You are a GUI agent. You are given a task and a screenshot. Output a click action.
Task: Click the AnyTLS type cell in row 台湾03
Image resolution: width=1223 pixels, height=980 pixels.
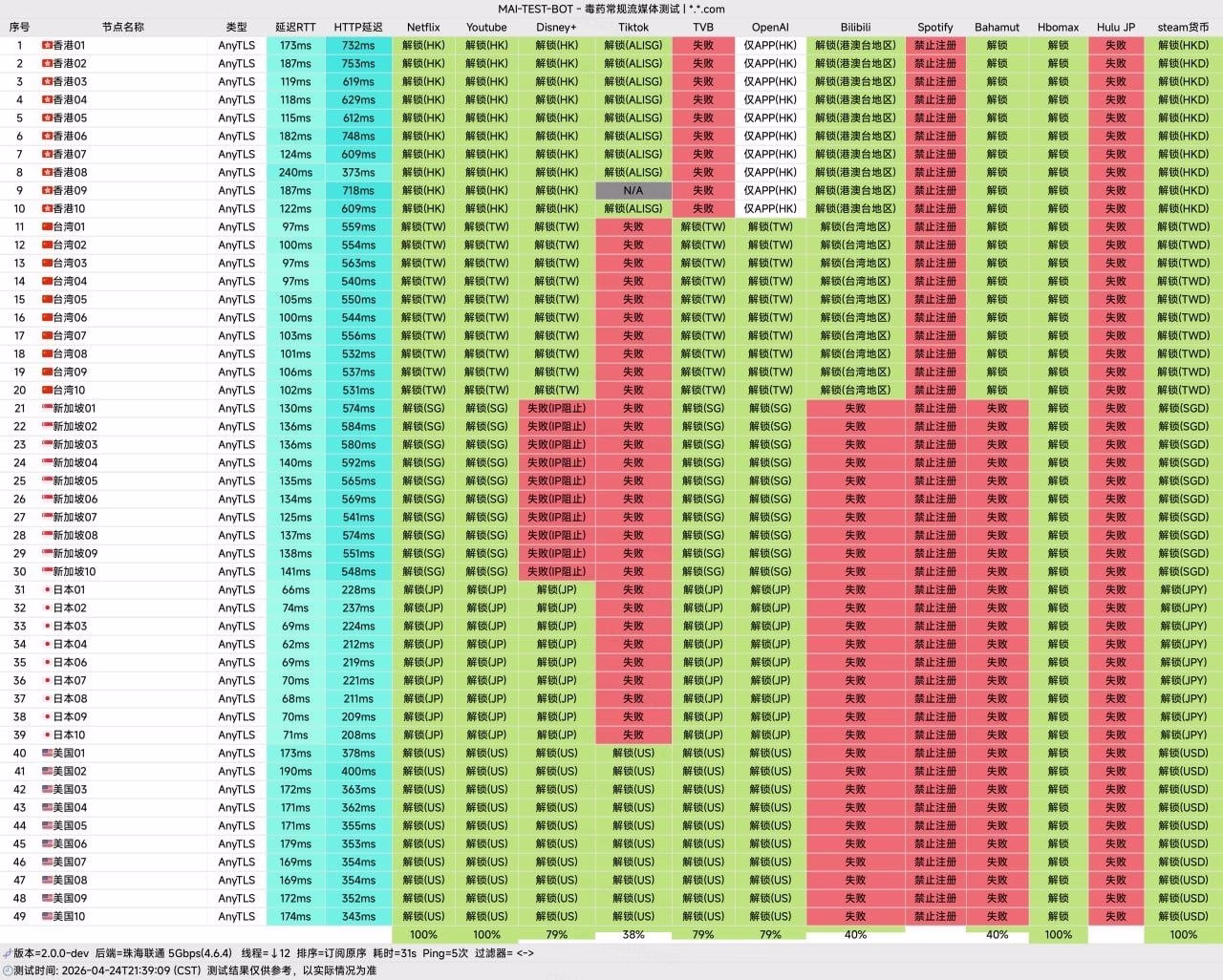click(x=236, y=263)
